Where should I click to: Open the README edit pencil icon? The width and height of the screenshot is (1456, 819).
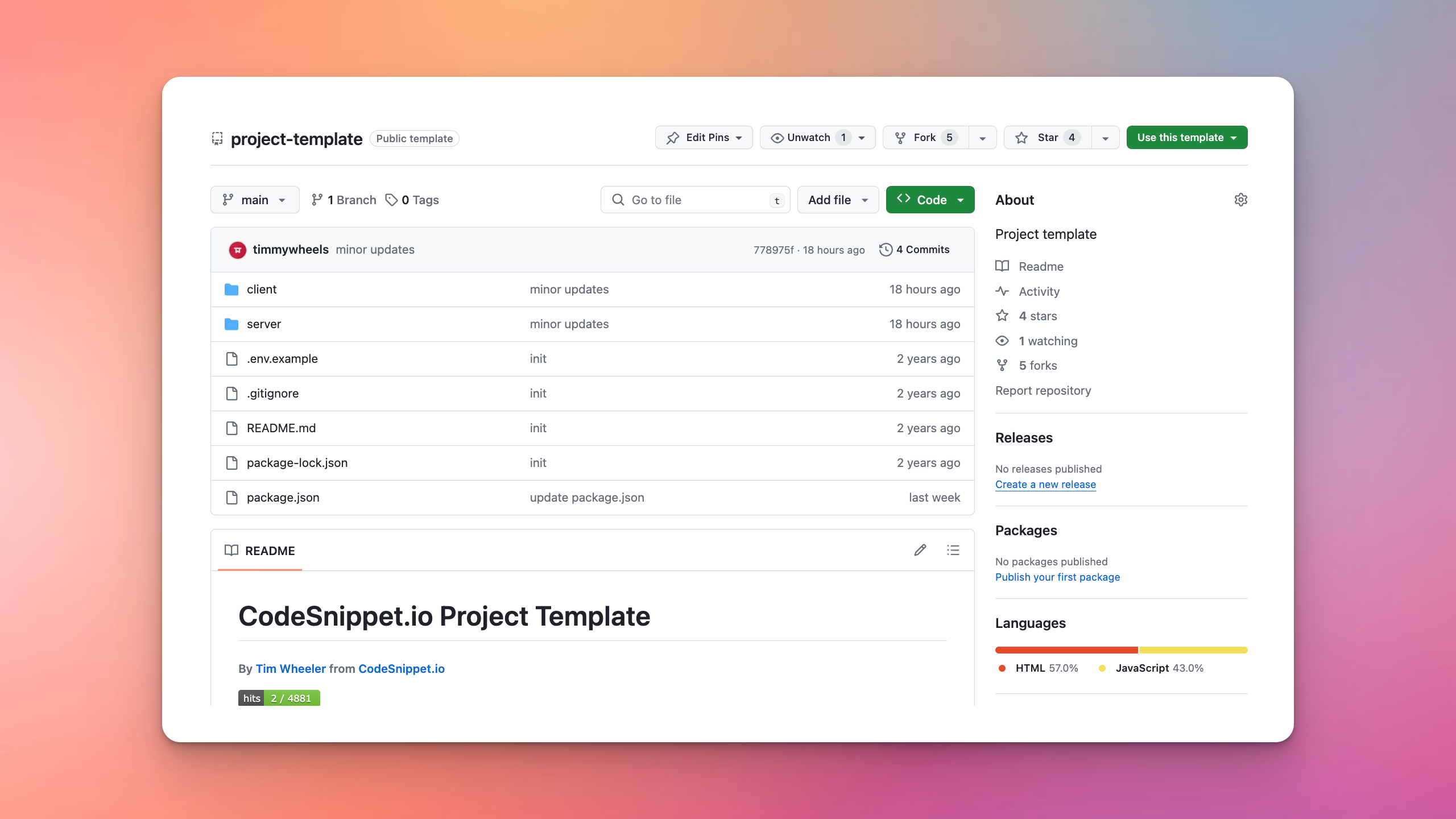(x=920, y=550)
